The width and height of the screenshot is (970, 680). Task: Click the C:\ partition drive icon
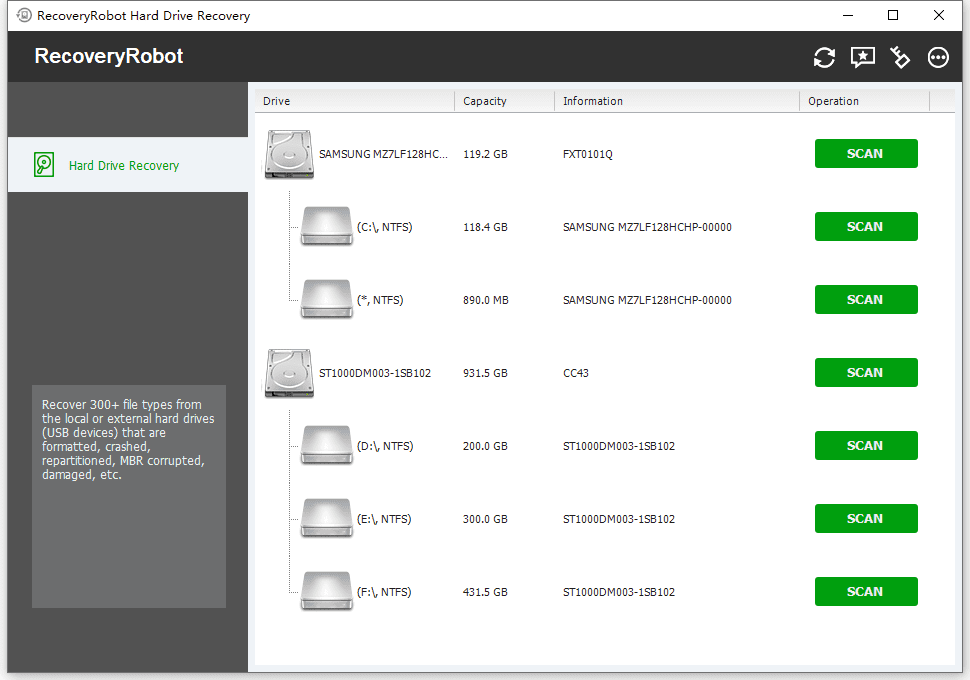click(326, 227)
